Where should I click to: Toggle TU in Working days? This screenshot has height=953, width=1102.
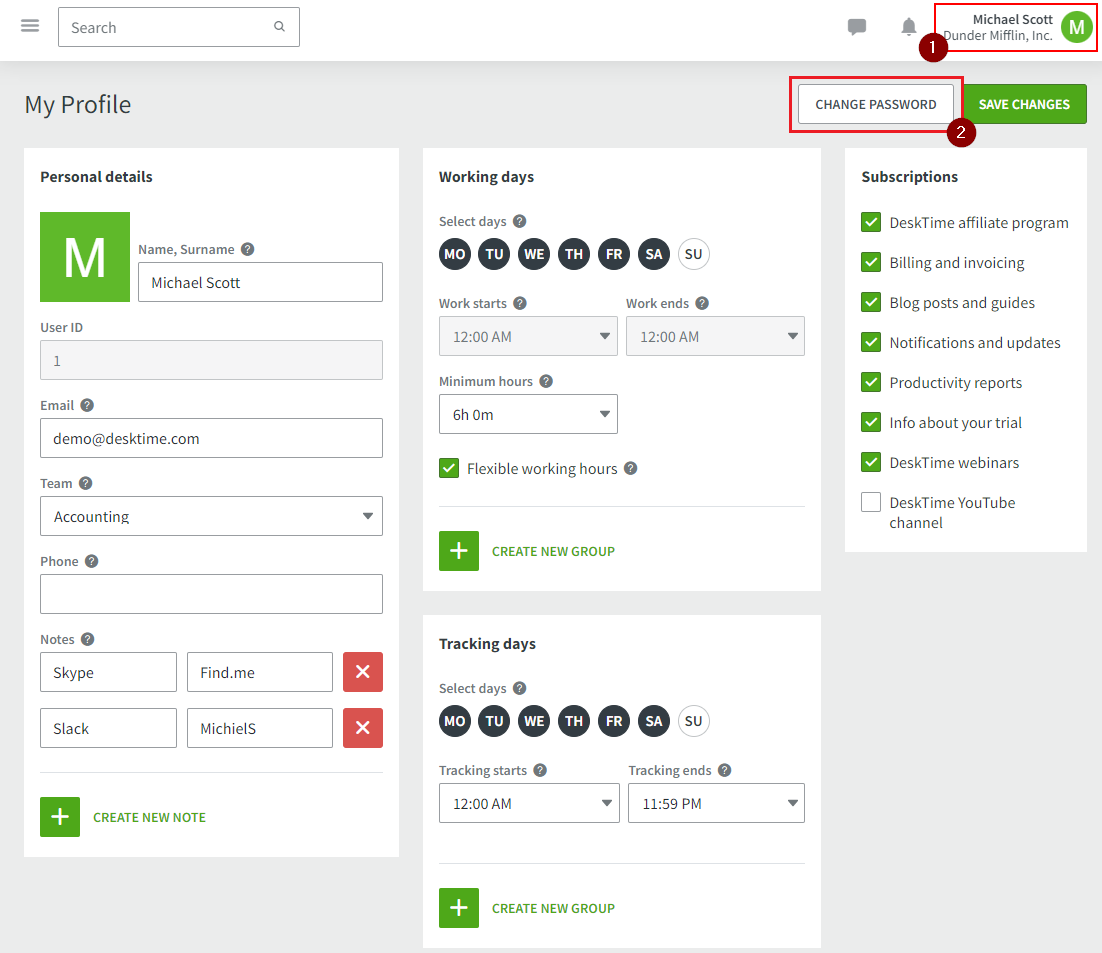point(495,254)
